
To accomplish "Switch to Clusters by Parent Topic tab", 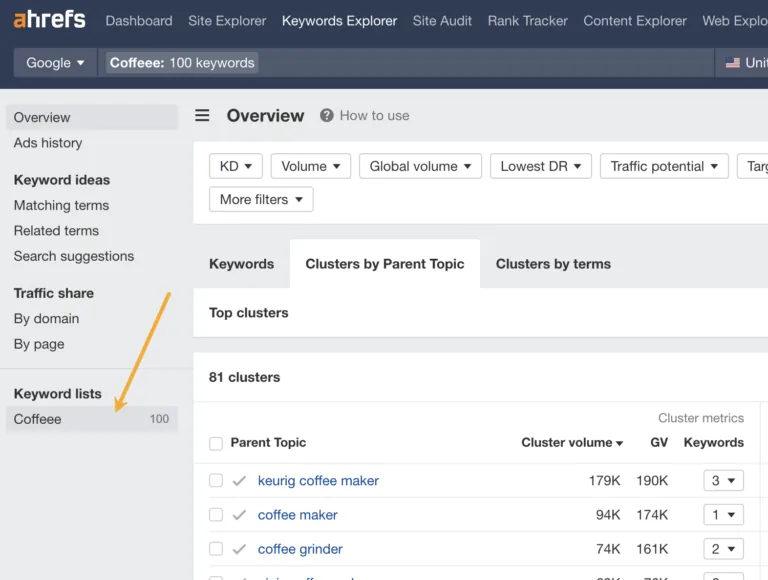I will tap(385, 264).
